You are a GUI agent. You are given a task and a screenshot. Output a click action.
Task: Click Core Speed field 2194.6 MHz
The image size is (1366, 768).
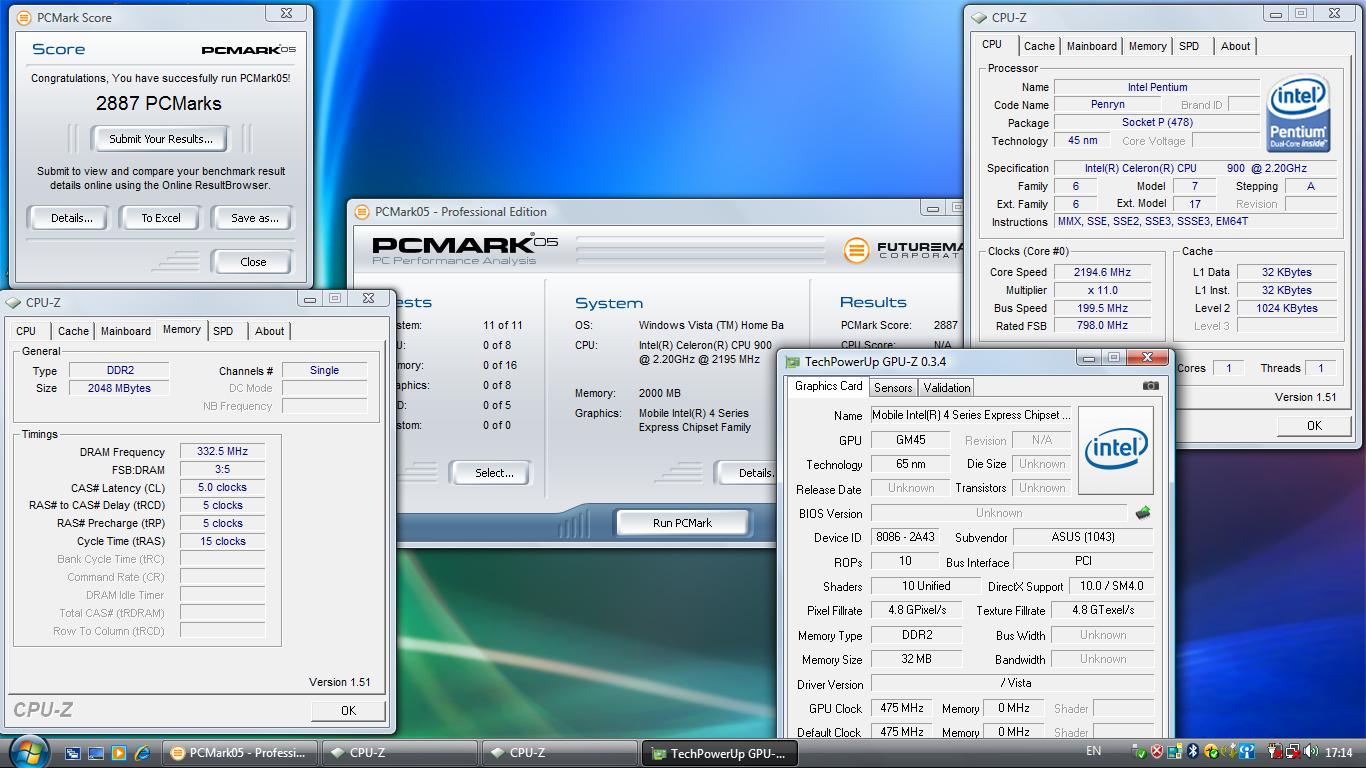tap(1103, 272)
